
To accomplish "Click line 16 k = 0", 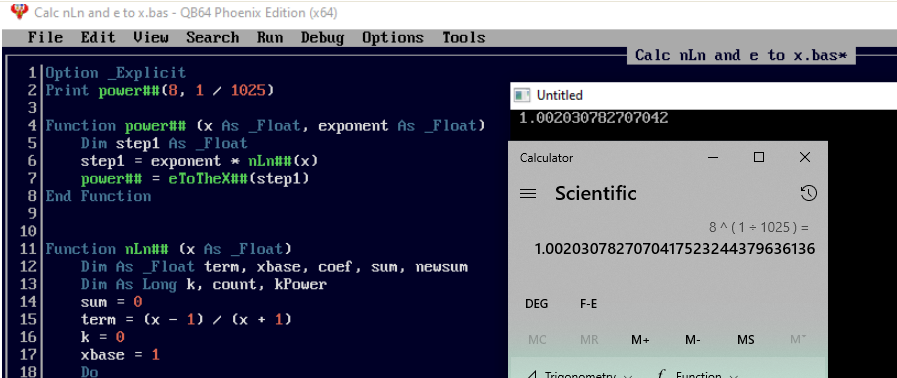I will coord(102,337).
